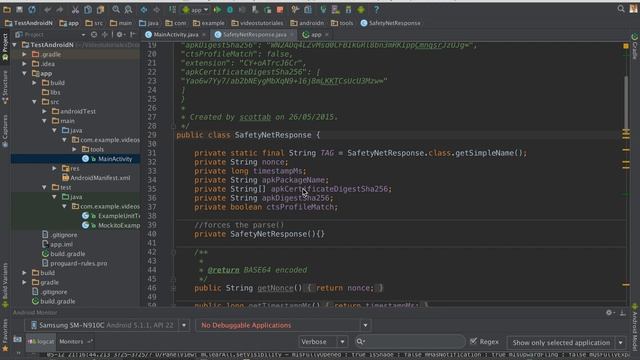The image size is (640, 360).
Task: Click the Paste toolbar icon
Action: [x=100, y=9]
